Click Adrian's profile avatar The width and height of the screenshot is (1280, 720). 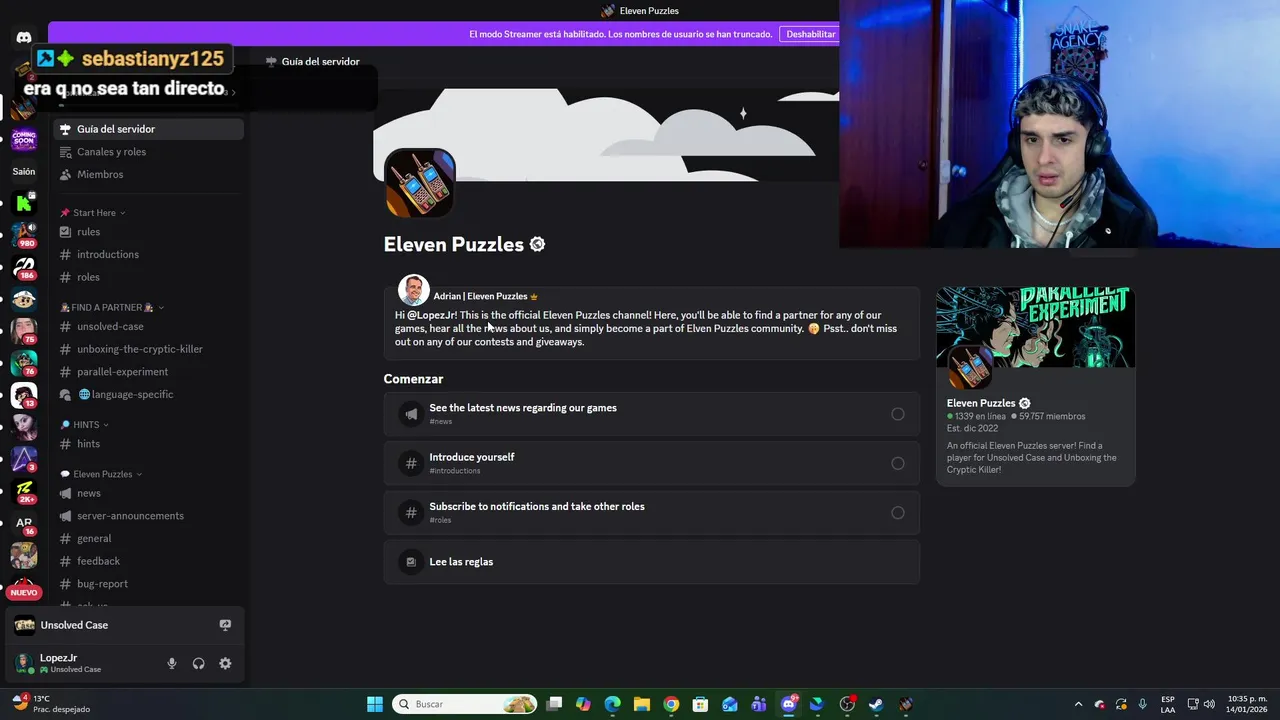(x=413, y=290)
